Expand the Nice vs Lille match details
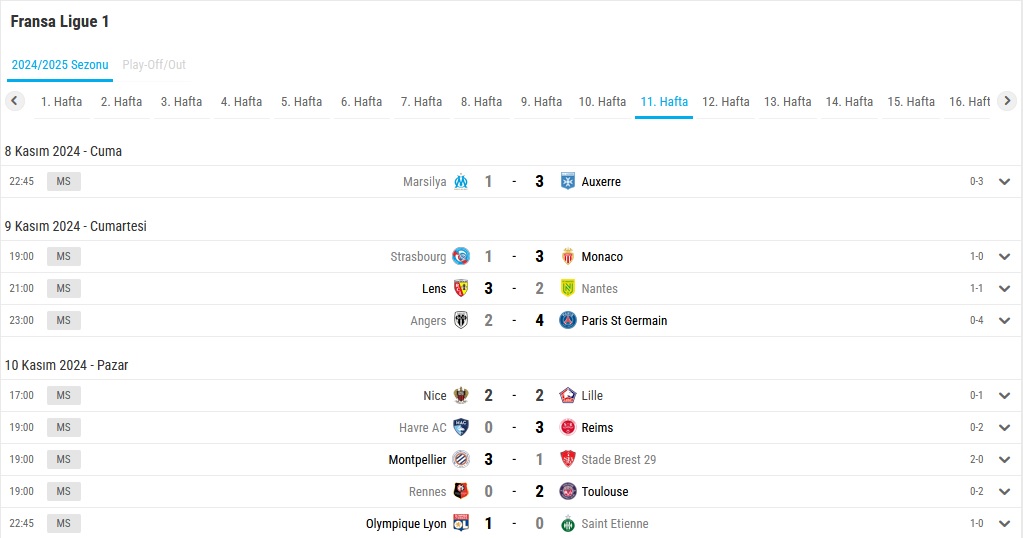 pos(1004,396)
